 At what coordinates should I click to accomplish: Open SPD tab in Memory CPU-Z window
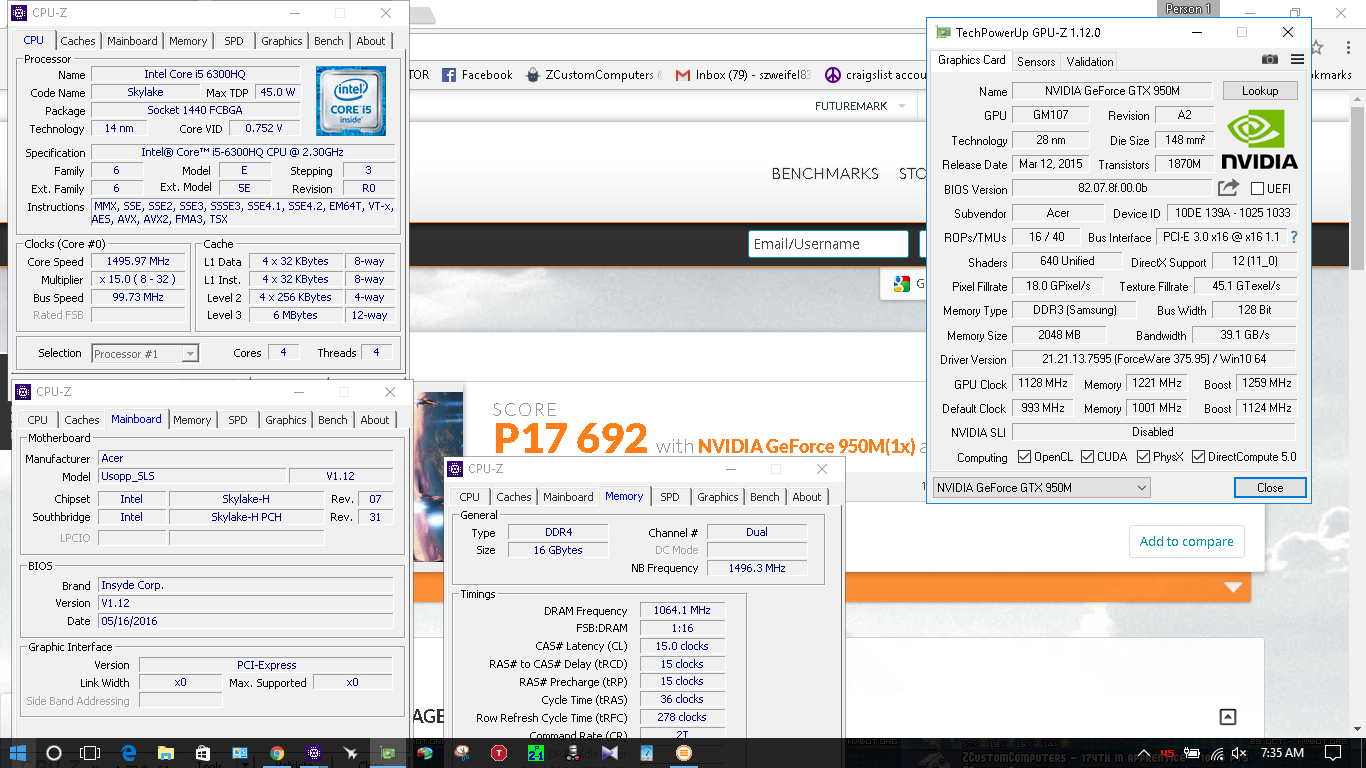pos(670,497)
